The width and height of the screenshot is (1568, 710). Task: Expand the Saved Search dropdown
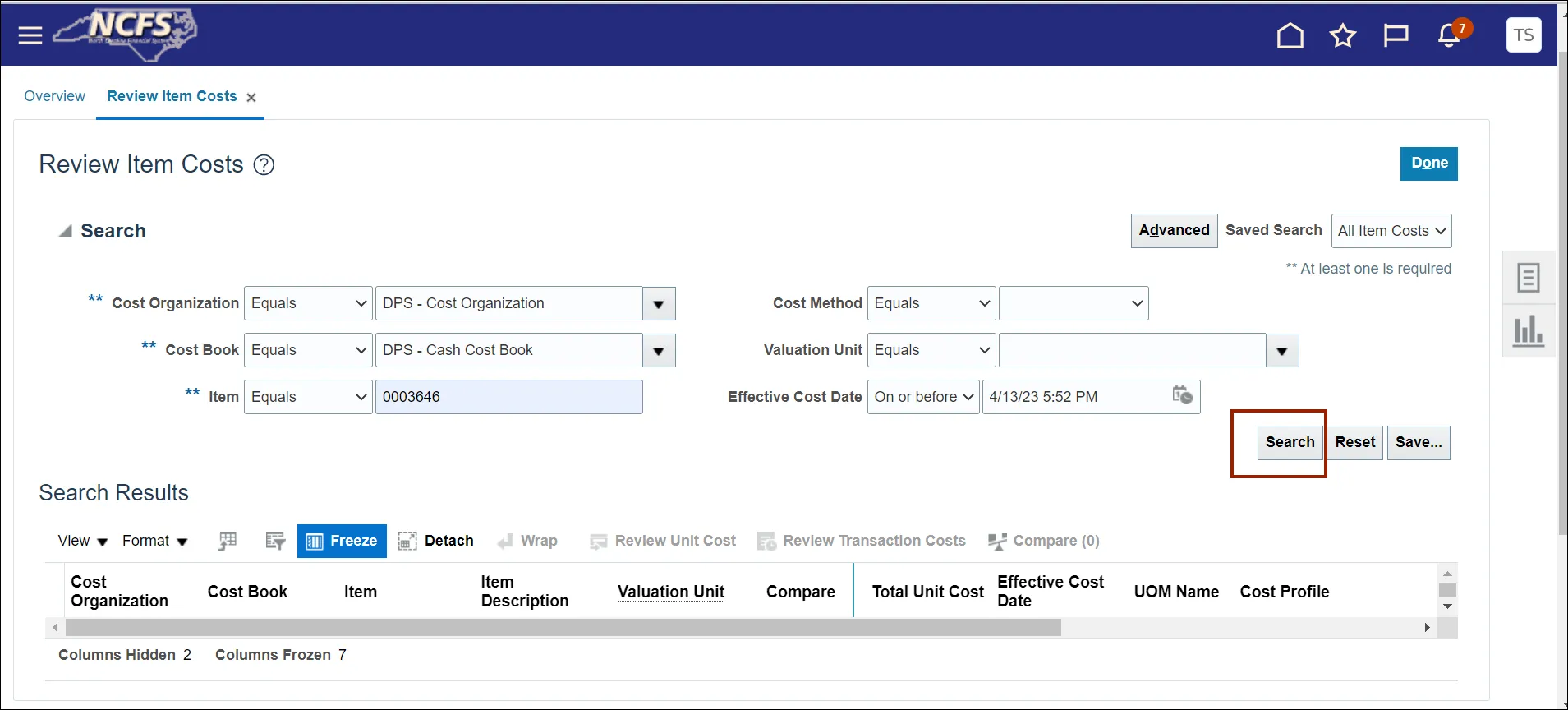[x=1391, y=231]
